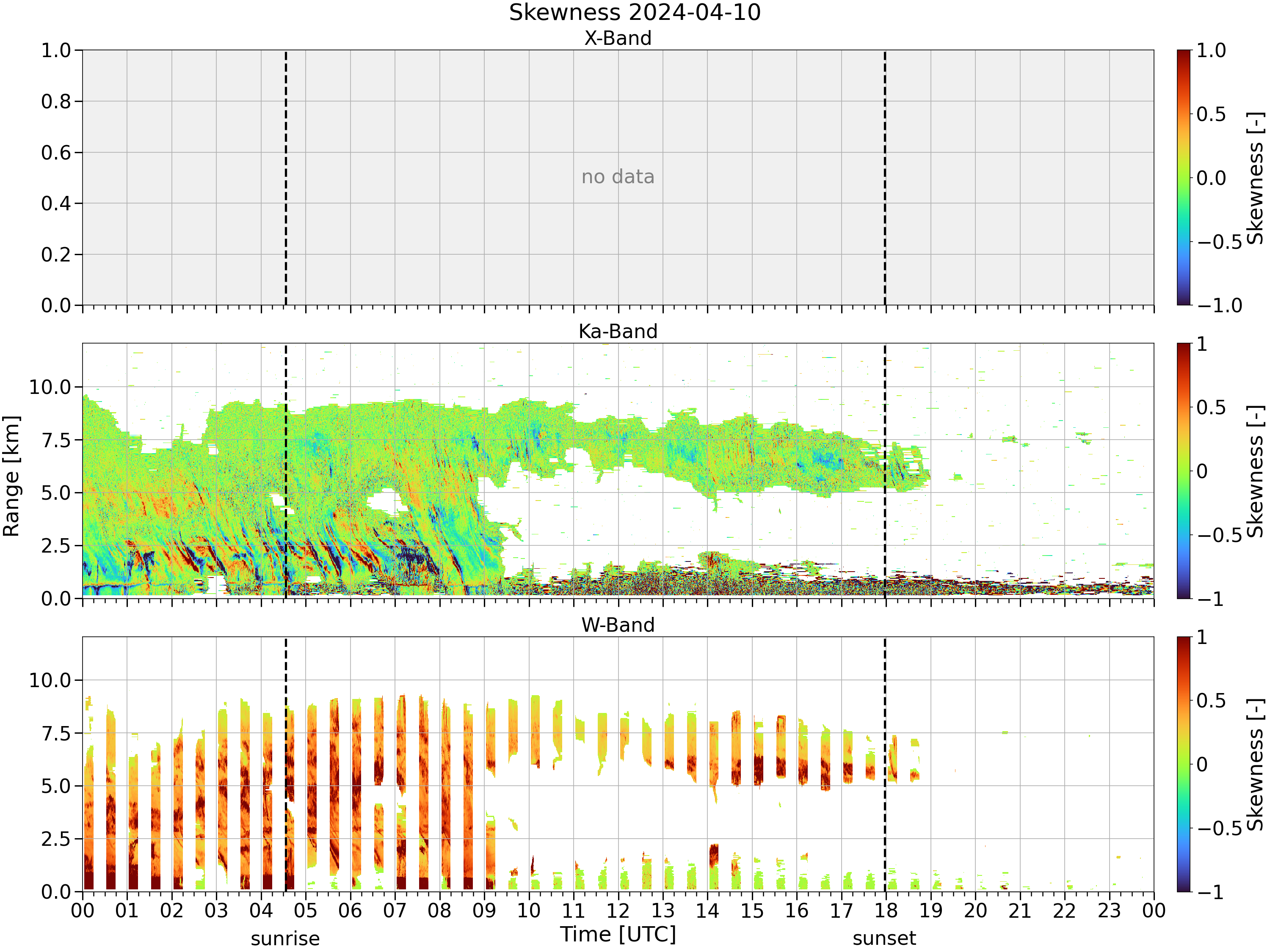Image resolution: width=1270 pixels, height=952 pixels.
Task: Click the 0.5 tick label on W-Band colorbar
Action: click(1212, 701)
